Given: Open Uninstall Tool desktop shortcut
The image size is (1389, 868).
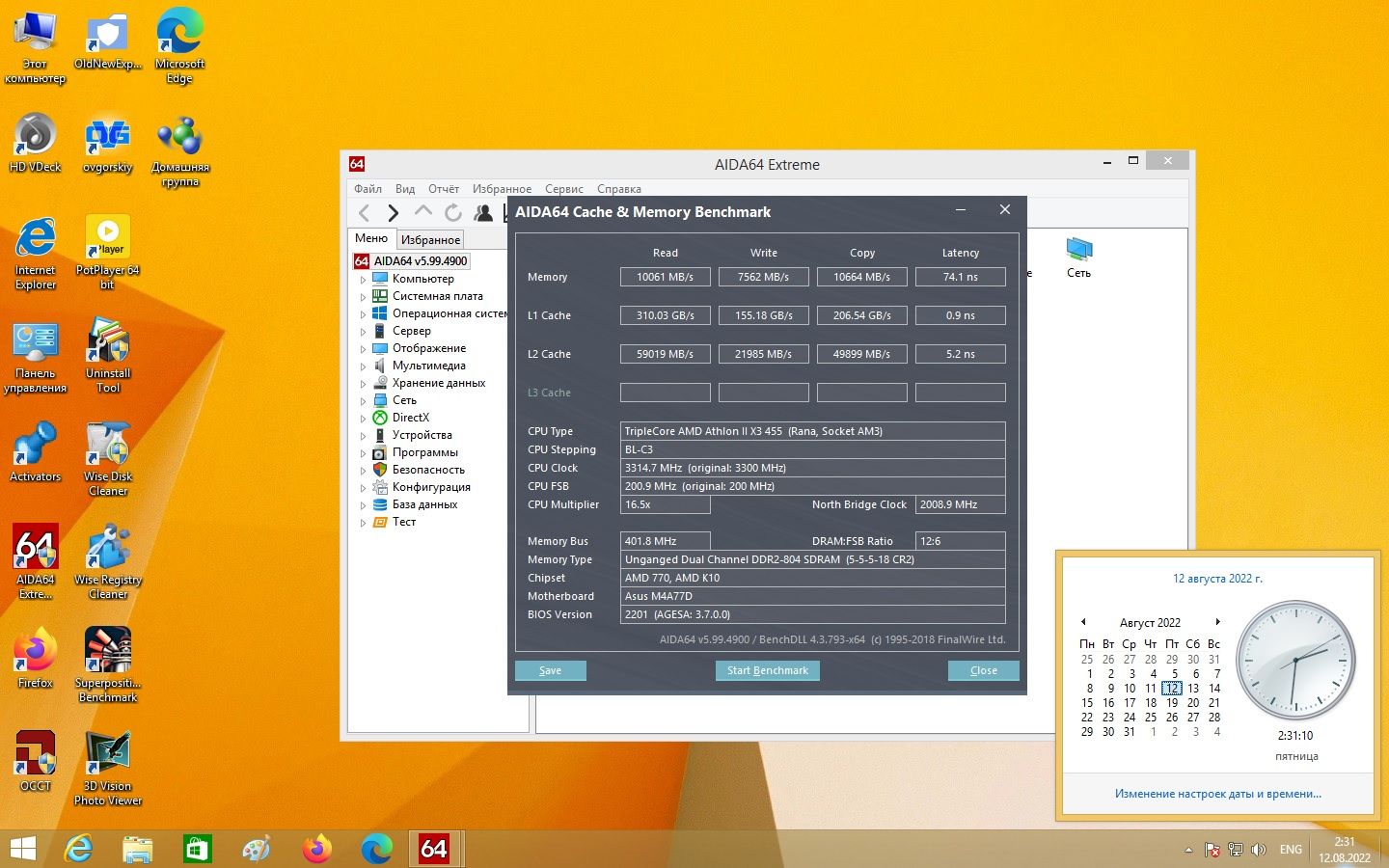Looking at the screenshot, I should 107,355.
